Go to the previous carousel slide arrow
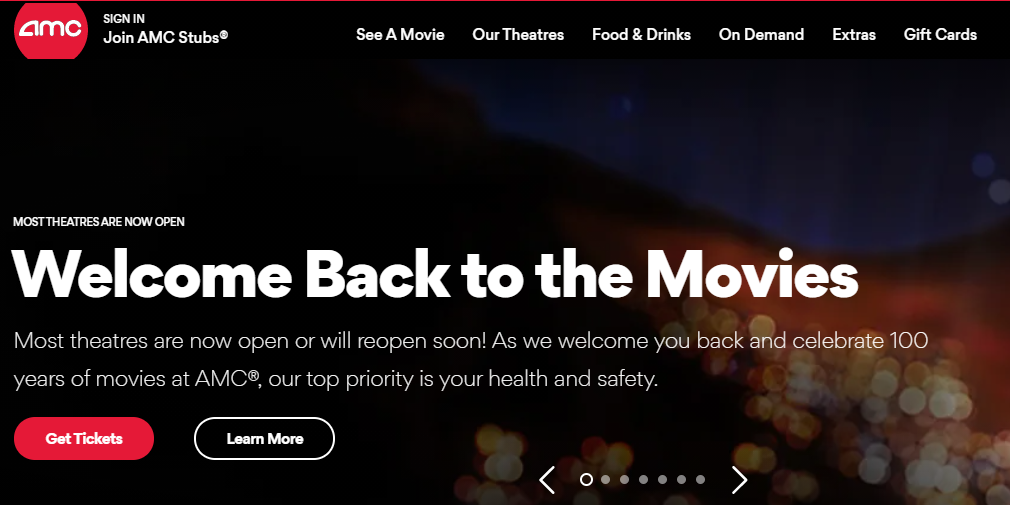The height and width of the screenshot is (505, 1010). click(x=547, y=480)
